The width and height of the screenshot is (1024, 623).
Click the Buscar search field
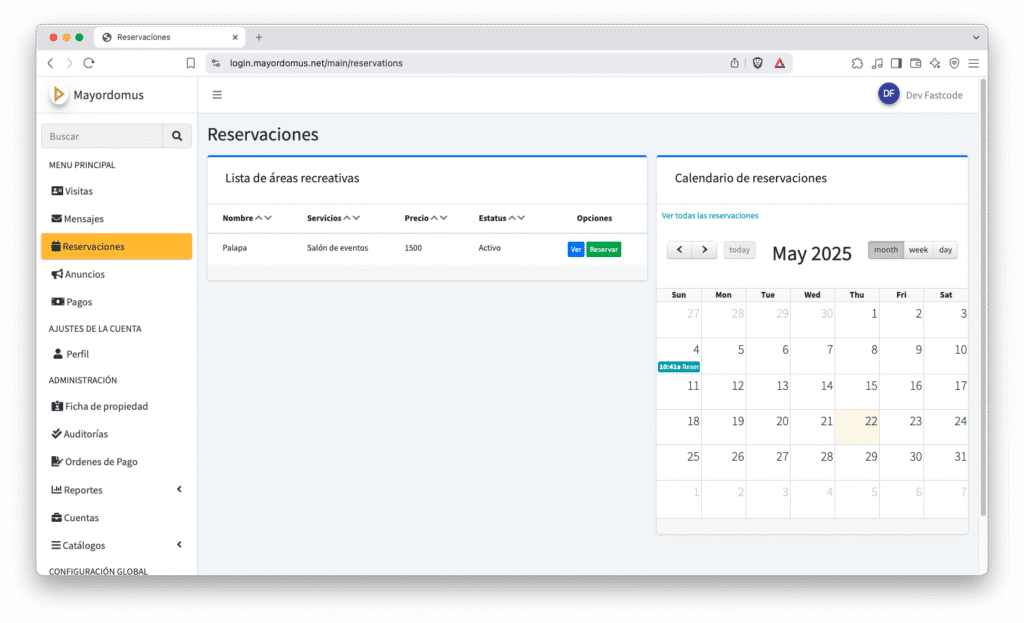point(102,136)
